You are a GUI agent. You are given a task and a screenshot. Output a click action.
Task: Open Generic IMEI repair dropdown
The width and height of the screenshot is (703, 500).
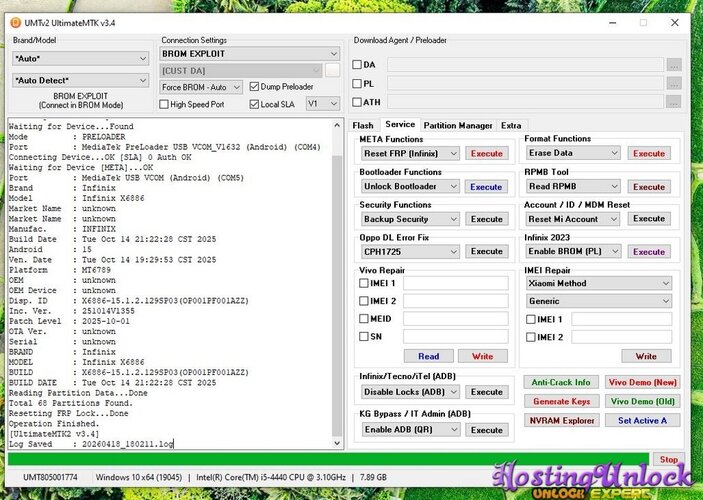[x=599, y=301]
